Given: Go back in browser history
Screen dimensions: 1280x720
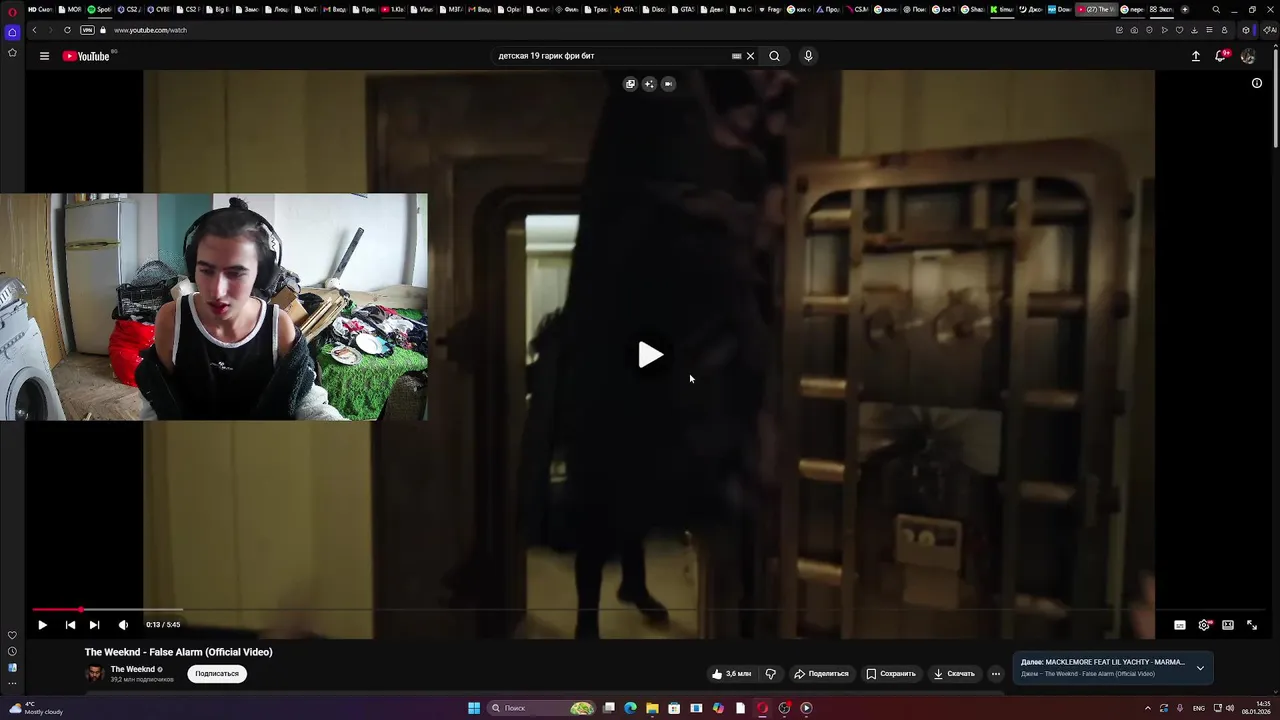Looking at the screenshot, I should [x=34, y=30].
